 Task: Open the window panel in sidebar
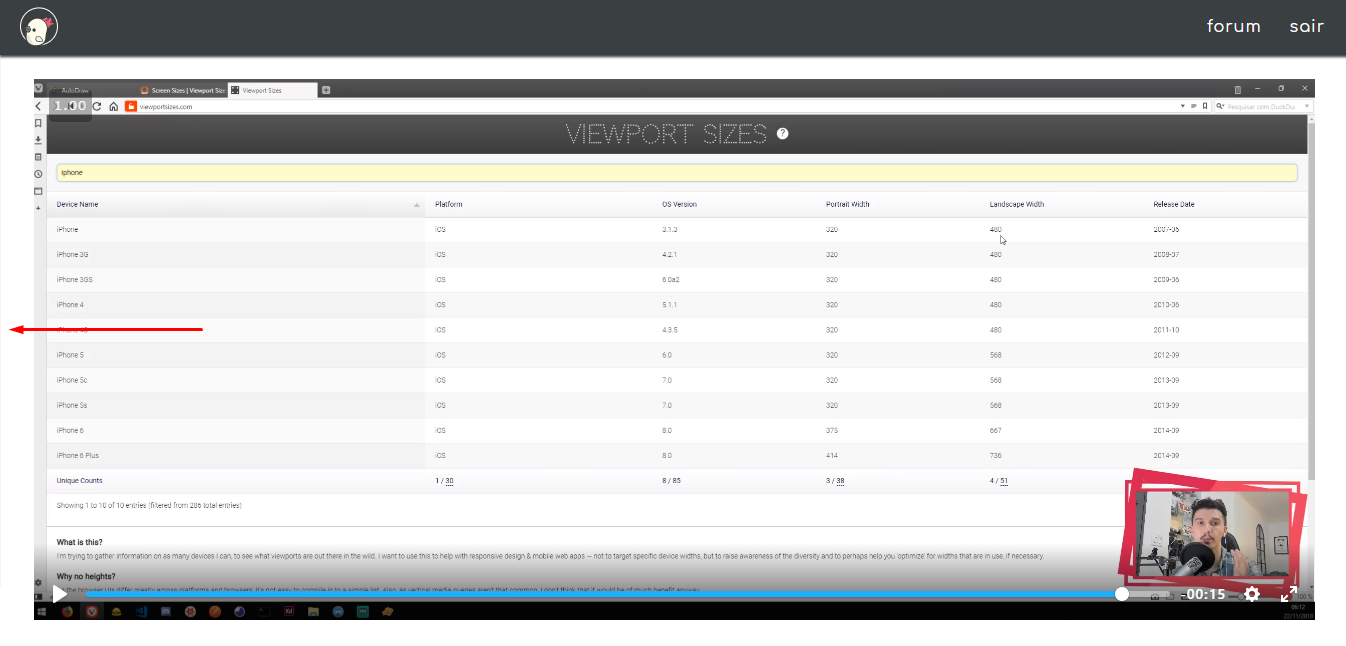pos(38,191)
